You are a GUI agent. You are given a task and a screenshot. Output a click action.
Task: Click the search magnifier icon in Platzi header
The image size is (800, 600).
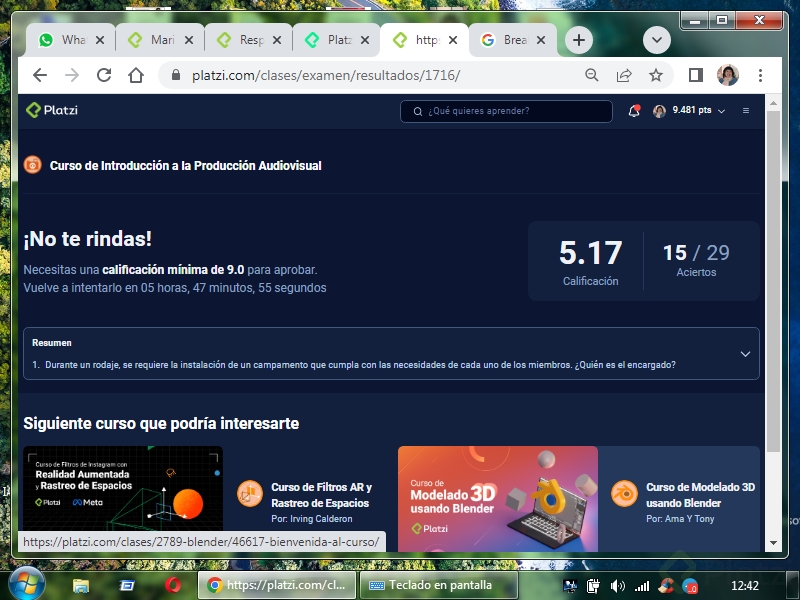tap(417, 111)
